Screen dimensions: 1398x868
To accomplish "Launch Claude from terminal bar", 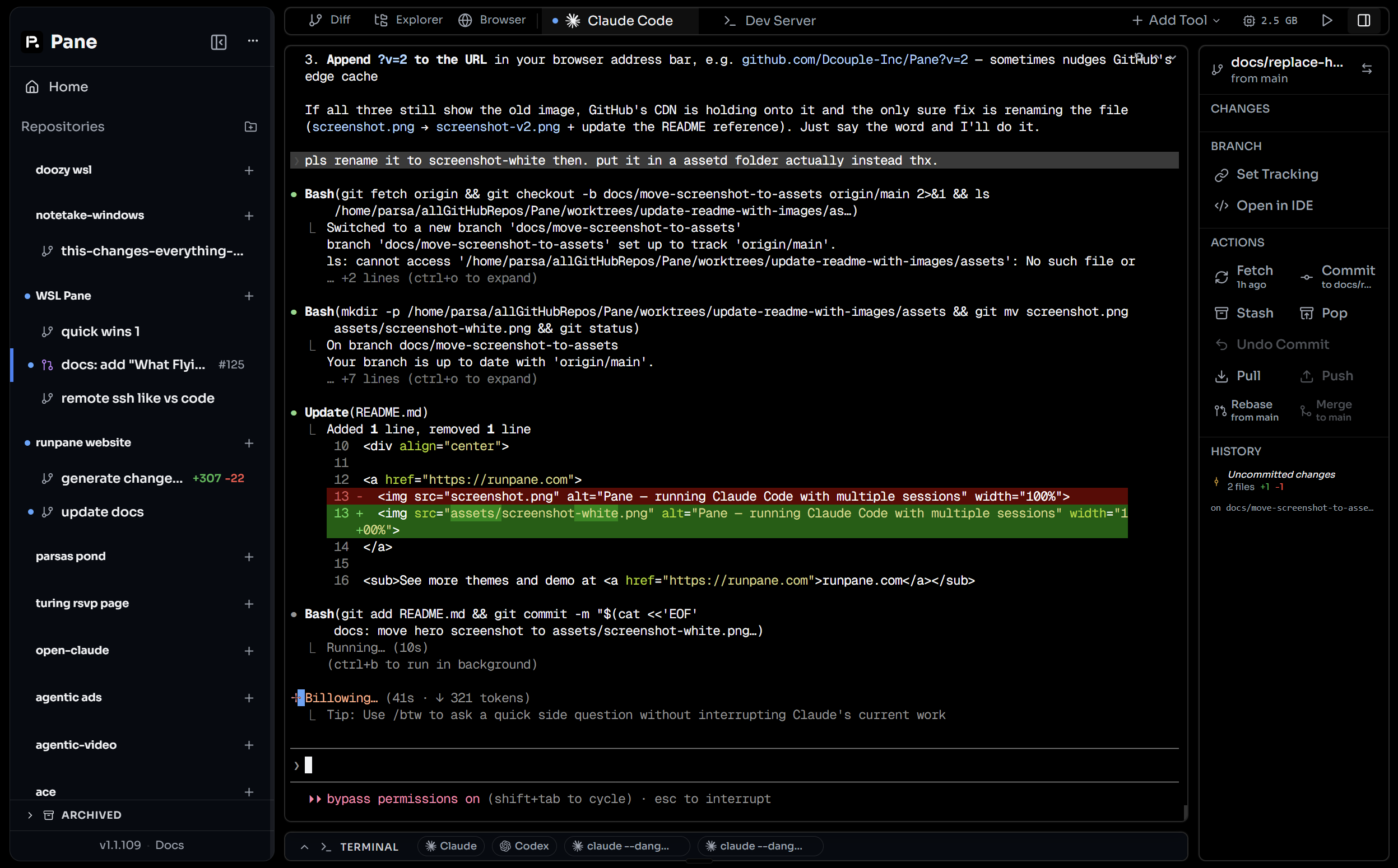I will 452,846.
